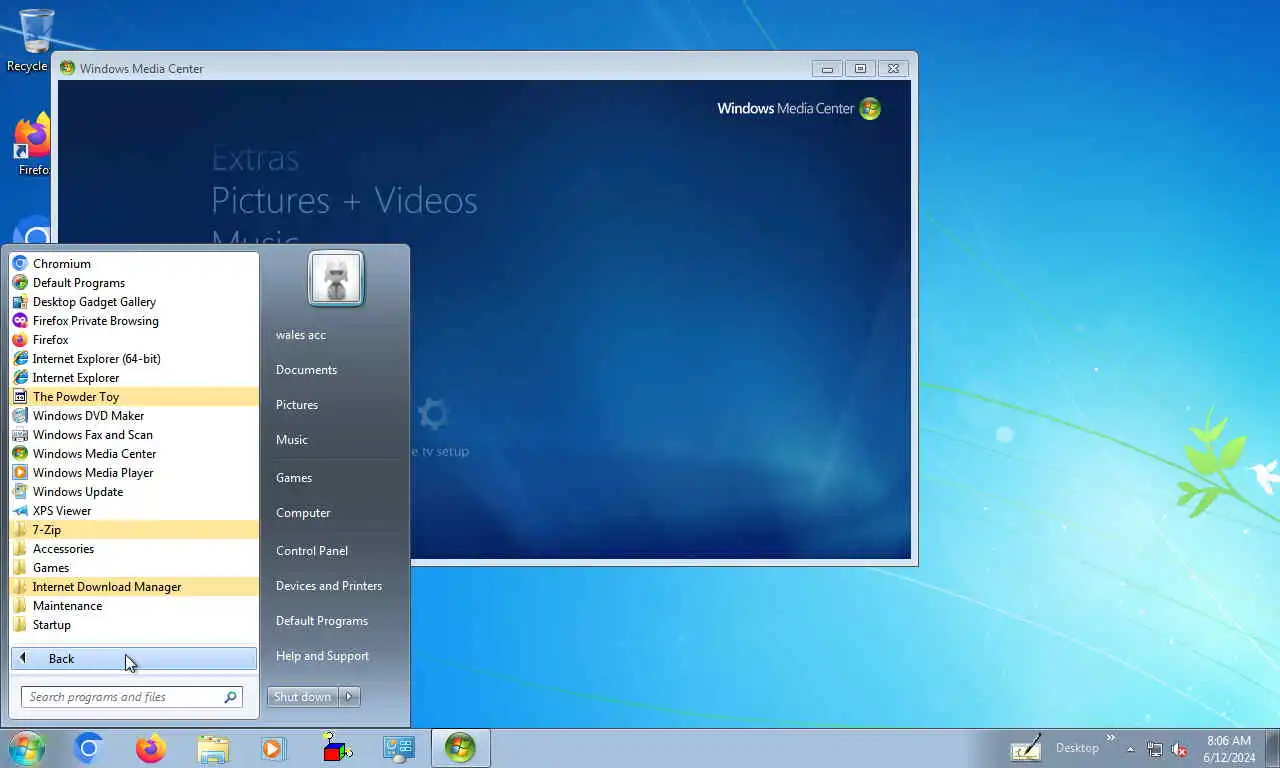Expand the 7-Zip folder
This screenshot has height=768, width=1280.
click(134, 530)
